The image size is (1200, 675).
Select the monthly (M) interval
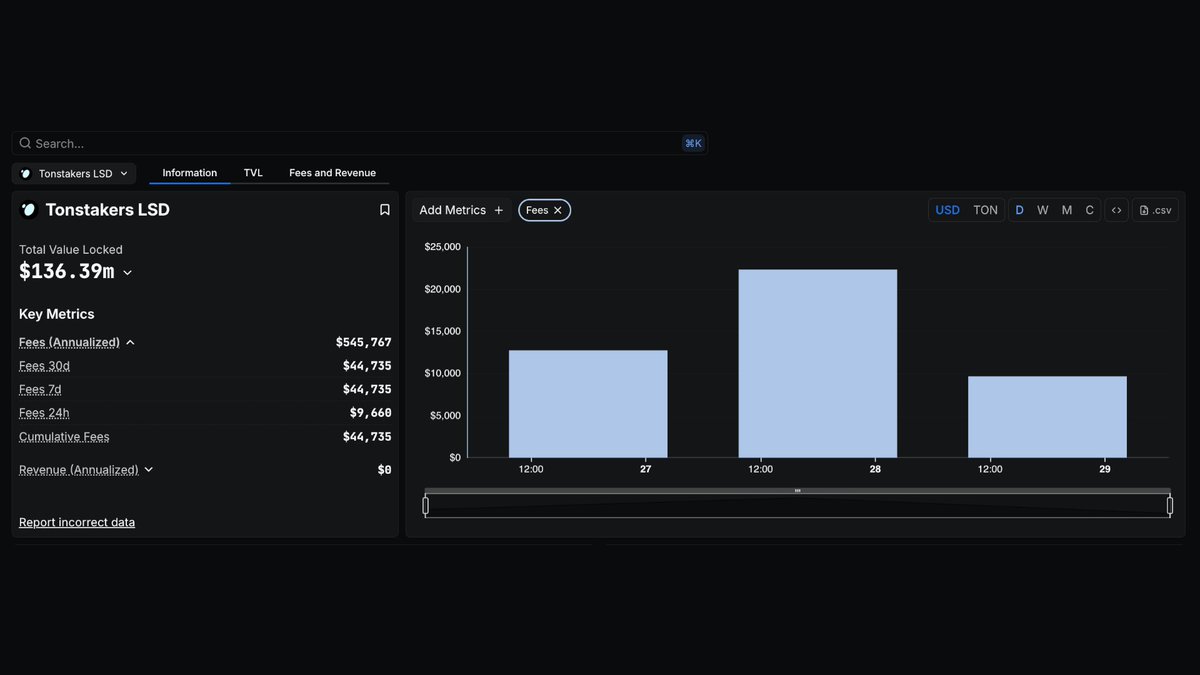coord(1067,210)
